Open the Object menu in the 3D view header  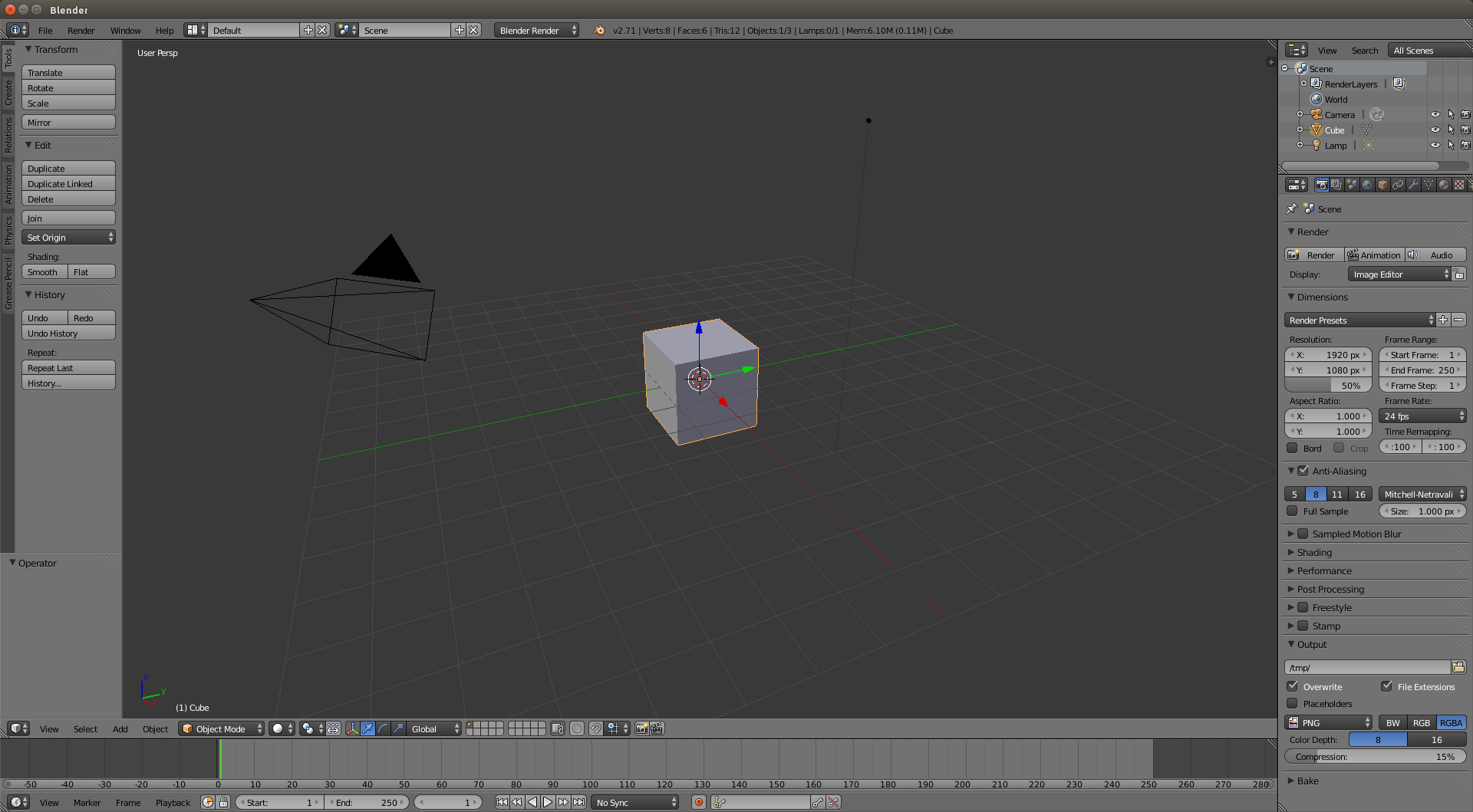pyautogui.click(x=155, y=728)
